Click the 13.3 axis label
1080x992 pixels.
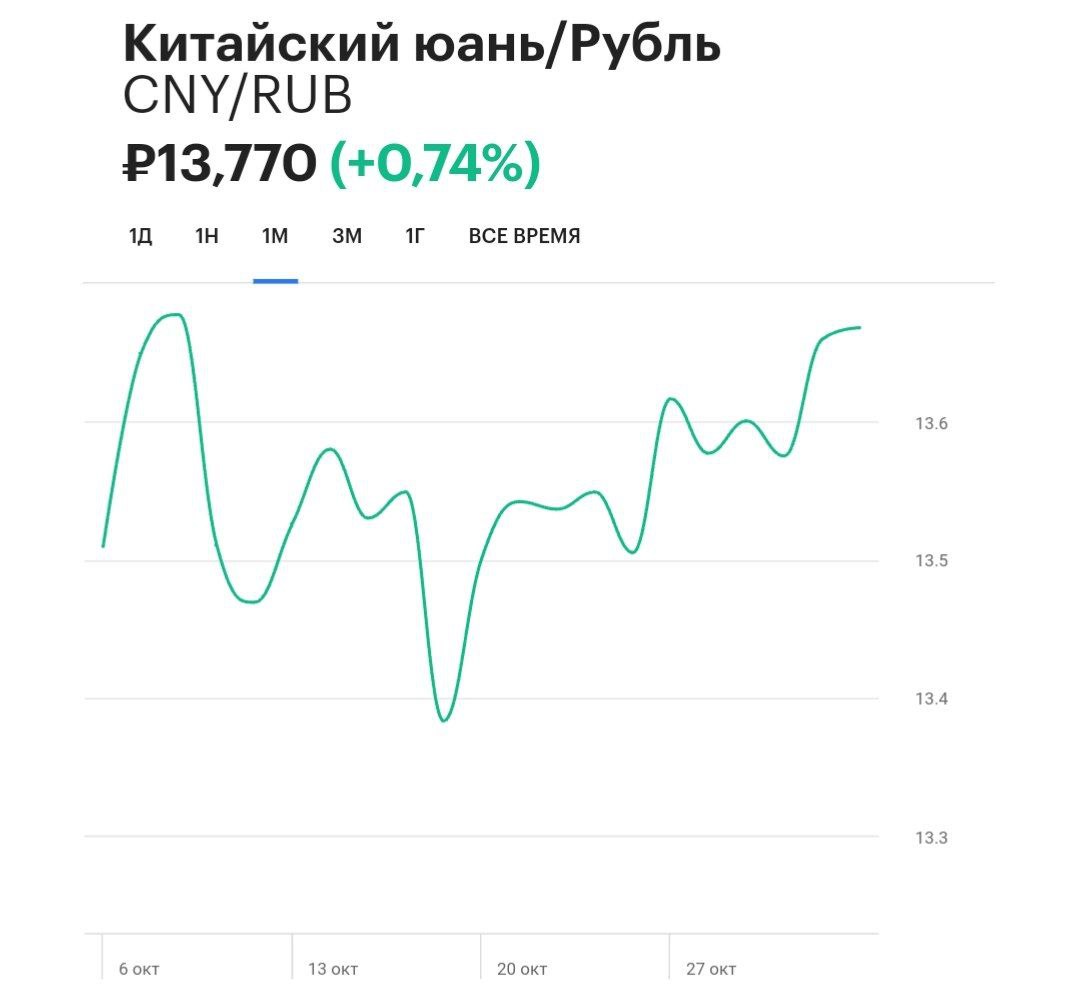pyautogui.click(x=930, y=838)
